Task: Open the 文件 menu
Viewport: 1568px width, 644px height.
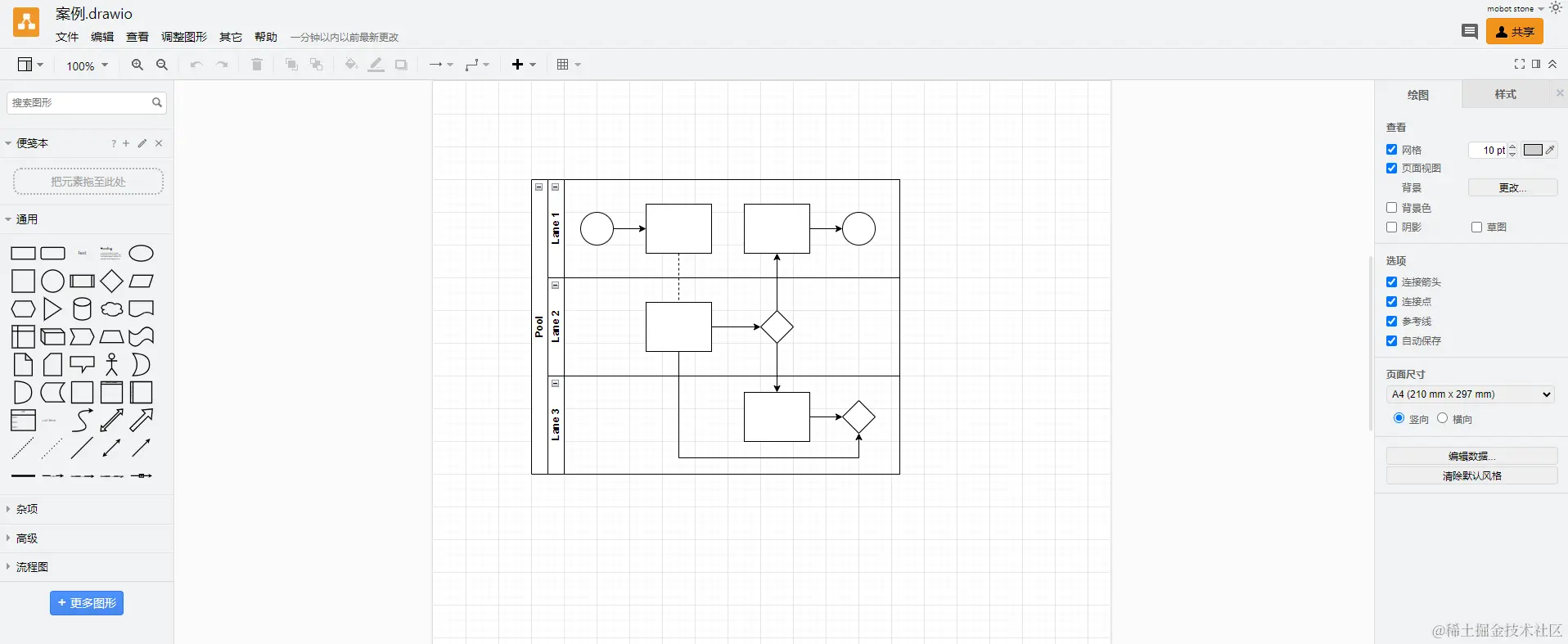Action: coord(67,37)
